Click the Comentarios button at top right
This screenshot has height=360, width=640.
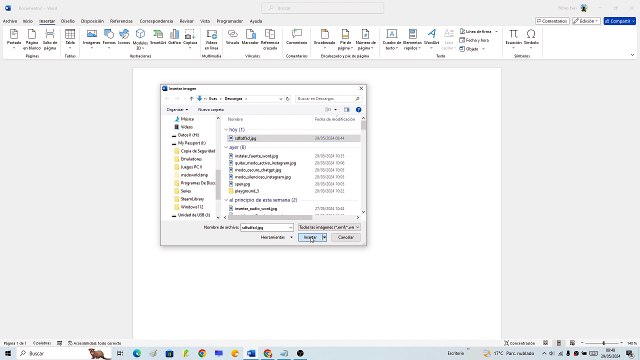(552, 21)
